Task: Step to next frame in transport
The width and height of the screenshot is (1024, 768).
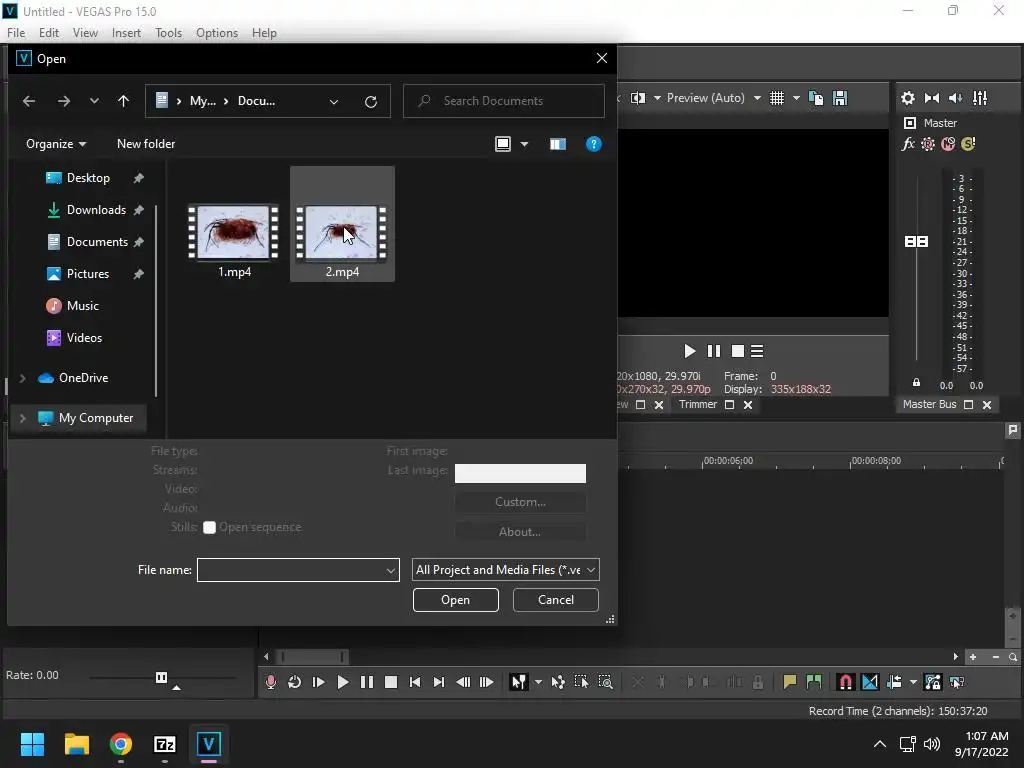Action: (x=487, y=682)
